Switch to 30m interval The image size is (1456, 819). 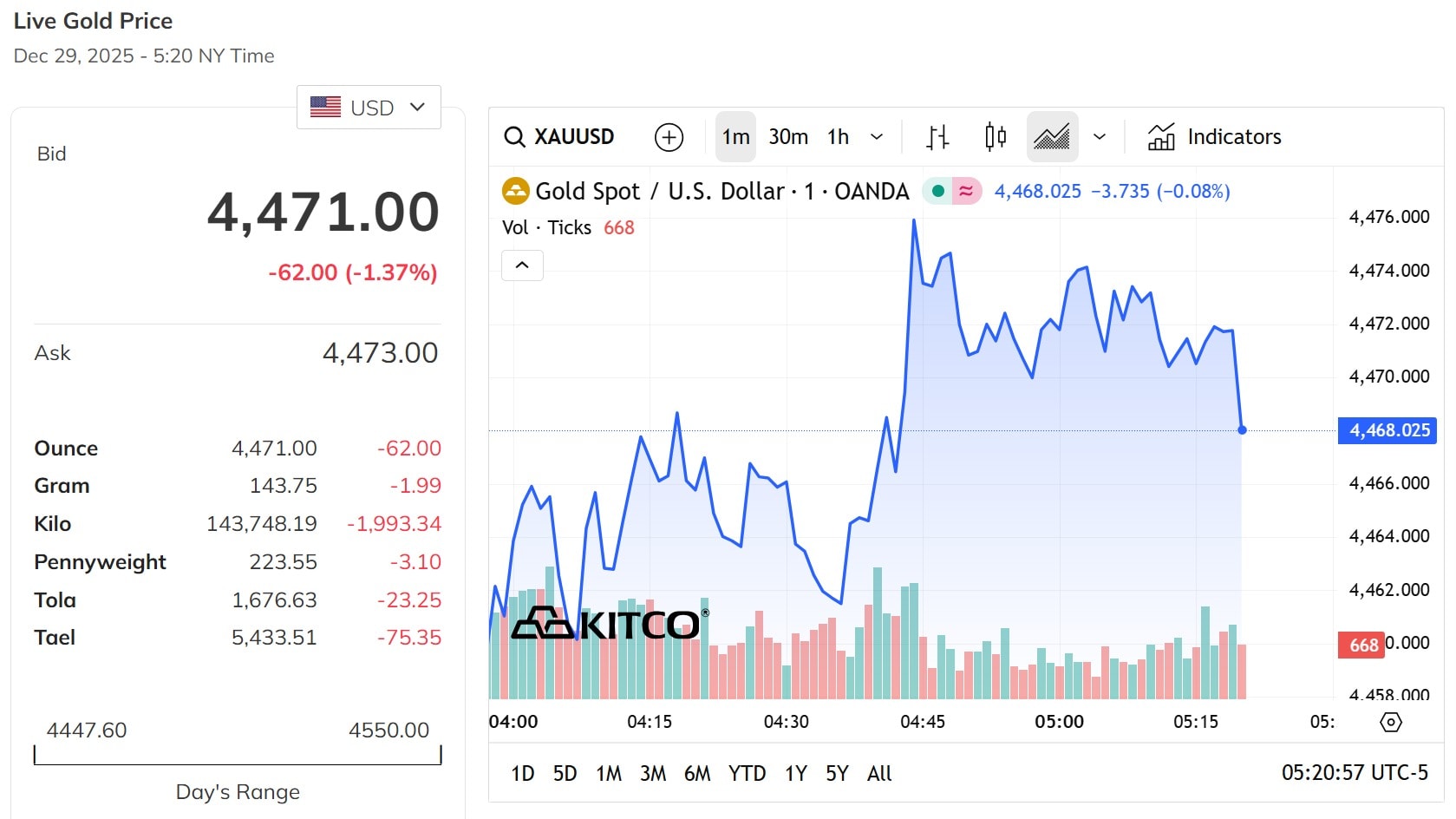pyautogui.click(x=788, y=137)
